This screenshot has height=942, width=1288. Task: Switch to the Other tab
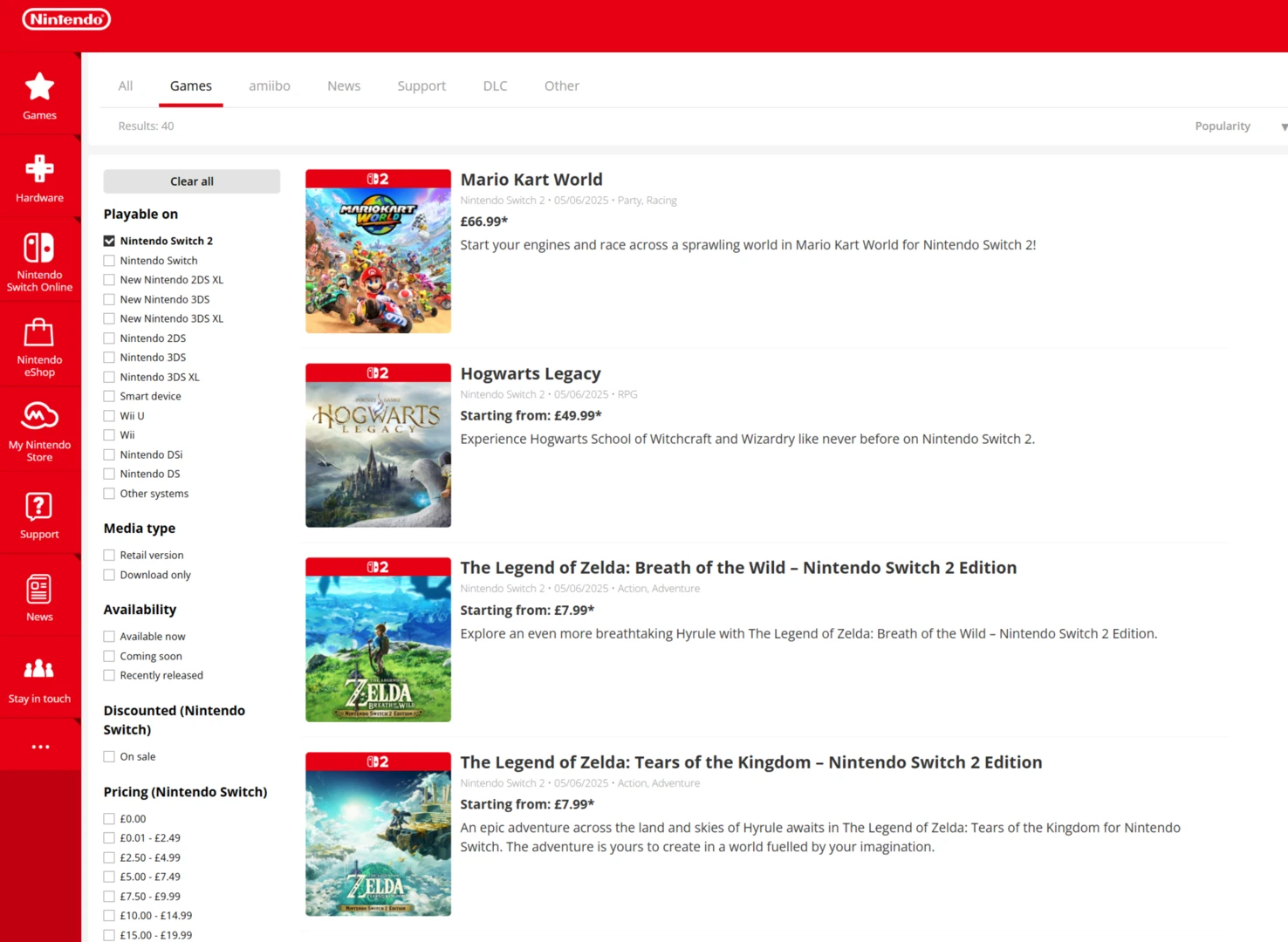click(x=562, y=85)
